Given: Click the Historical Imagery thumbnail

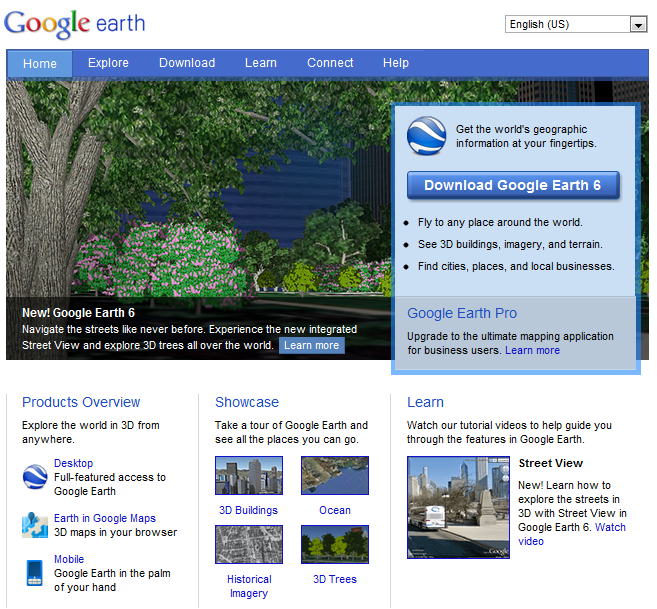Looking at the screenshot, I should tap(249, 544).
